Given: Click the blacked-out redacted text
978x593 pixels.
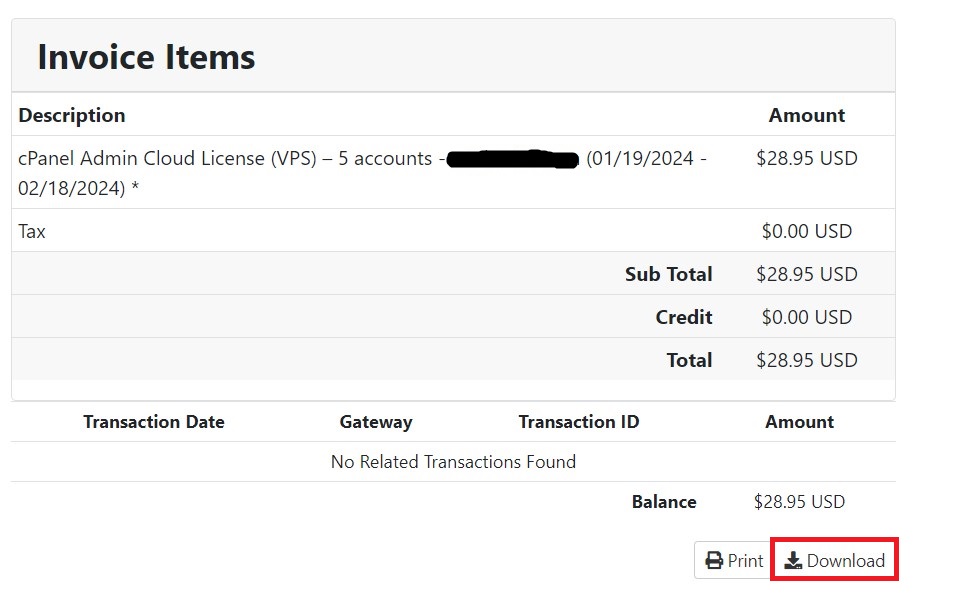Looking at the screenshot, I should click(x=513, y=160).
